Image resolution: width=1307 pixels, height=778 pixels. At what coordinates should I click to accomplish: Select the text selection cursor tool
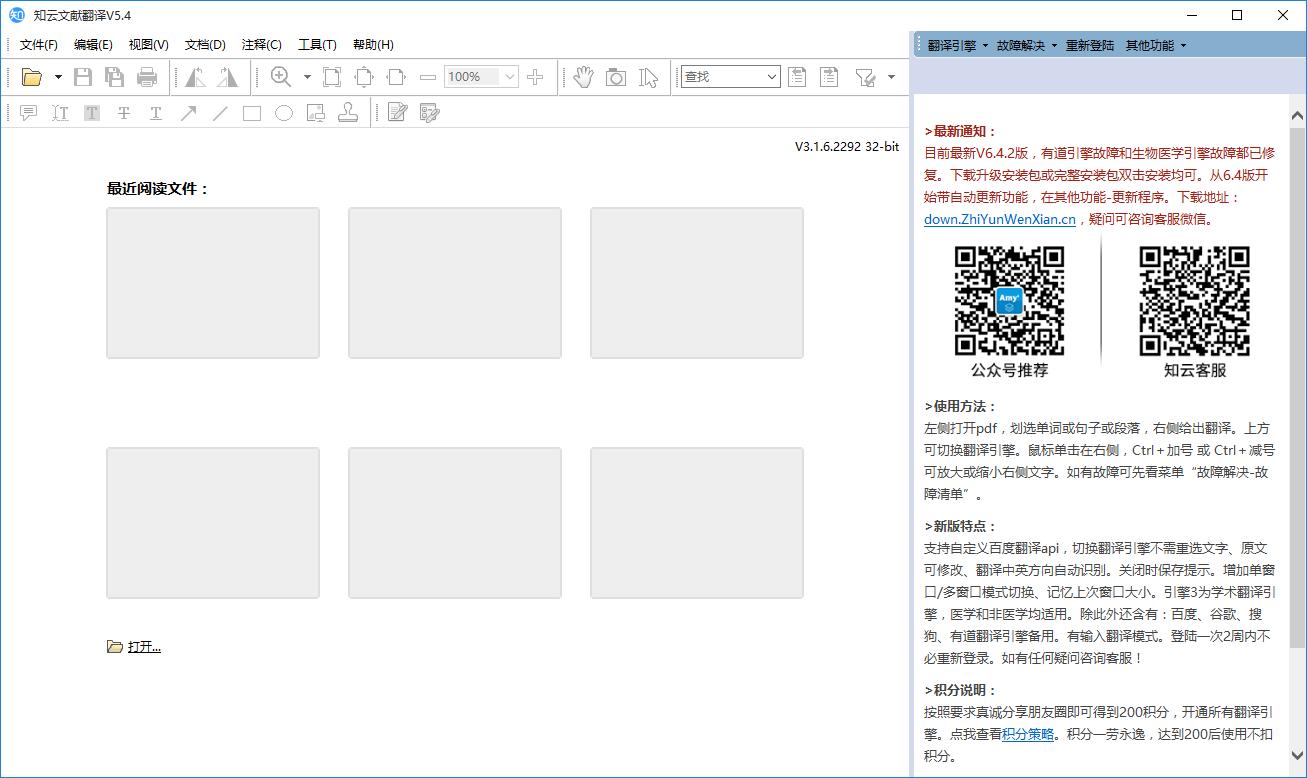(649, 77)
